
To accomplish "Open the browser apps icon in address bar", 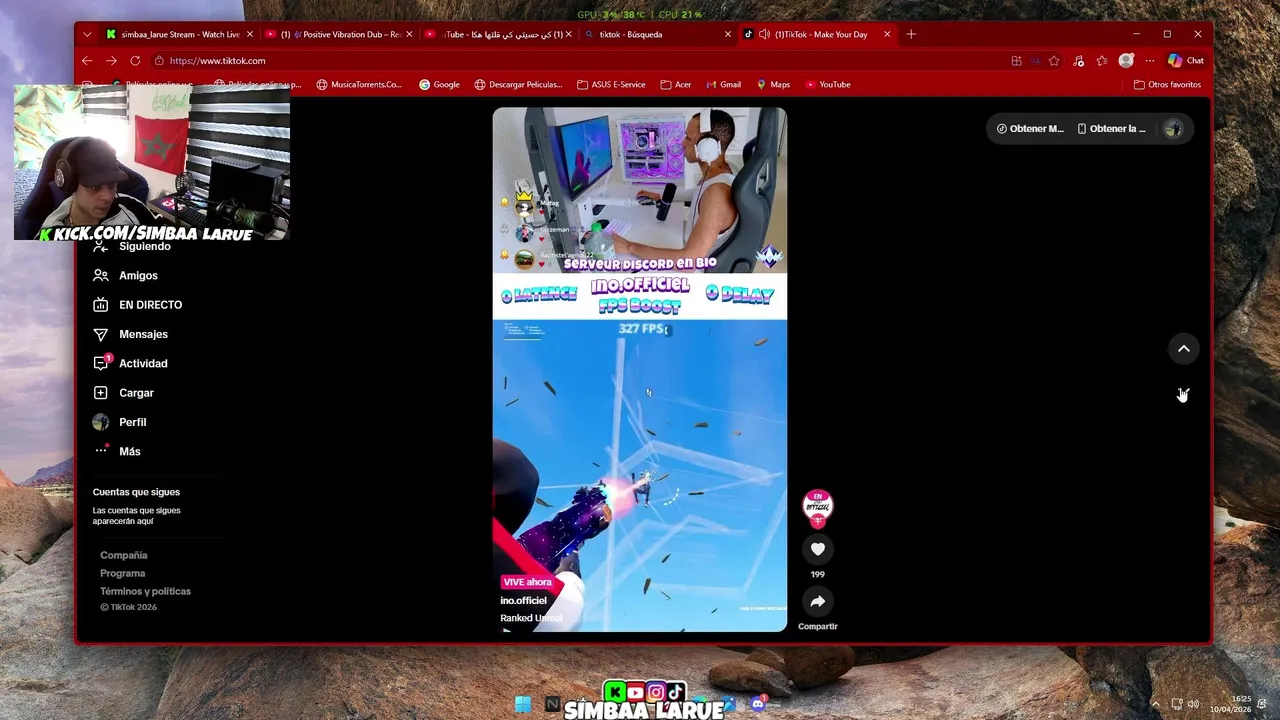I will click(1016, 61).
